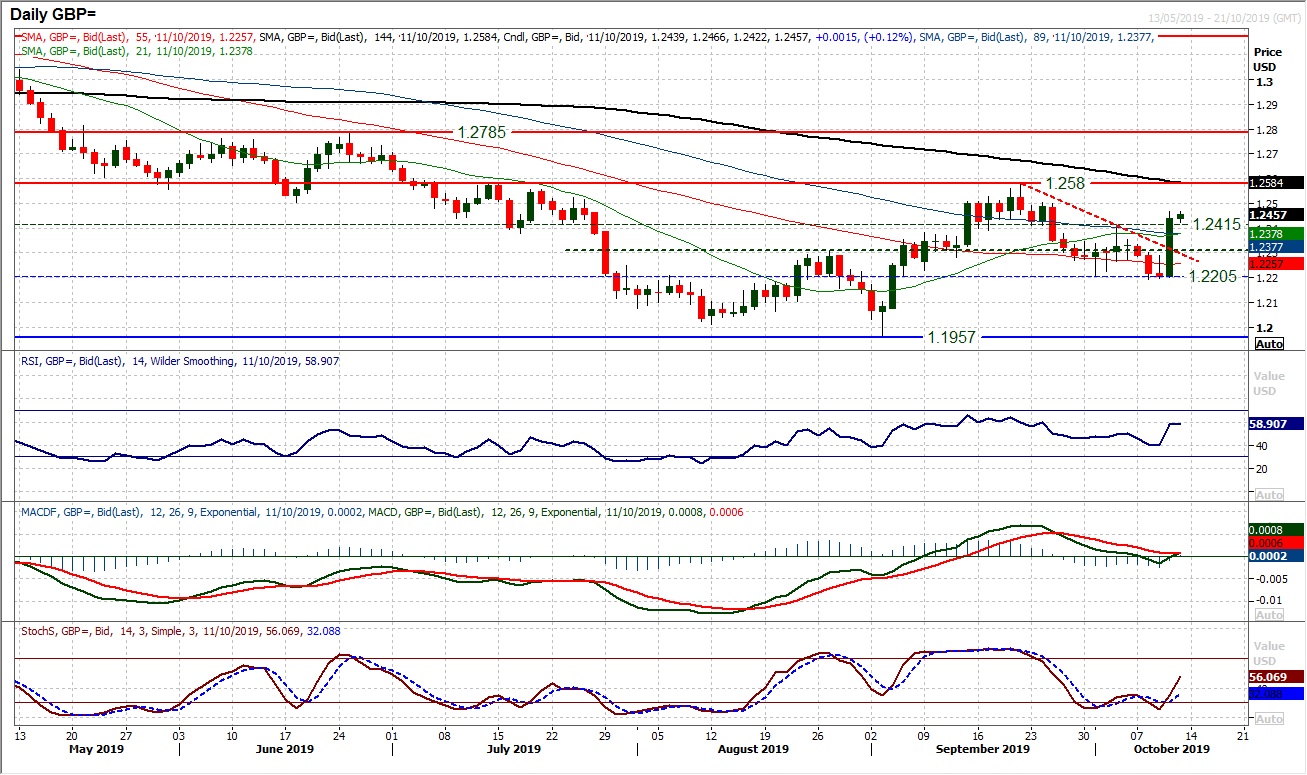Toggle Auto scaling in the Stochastics pane
Viewport: 1307px width, 775px height.
click(x=1269, y=718)
